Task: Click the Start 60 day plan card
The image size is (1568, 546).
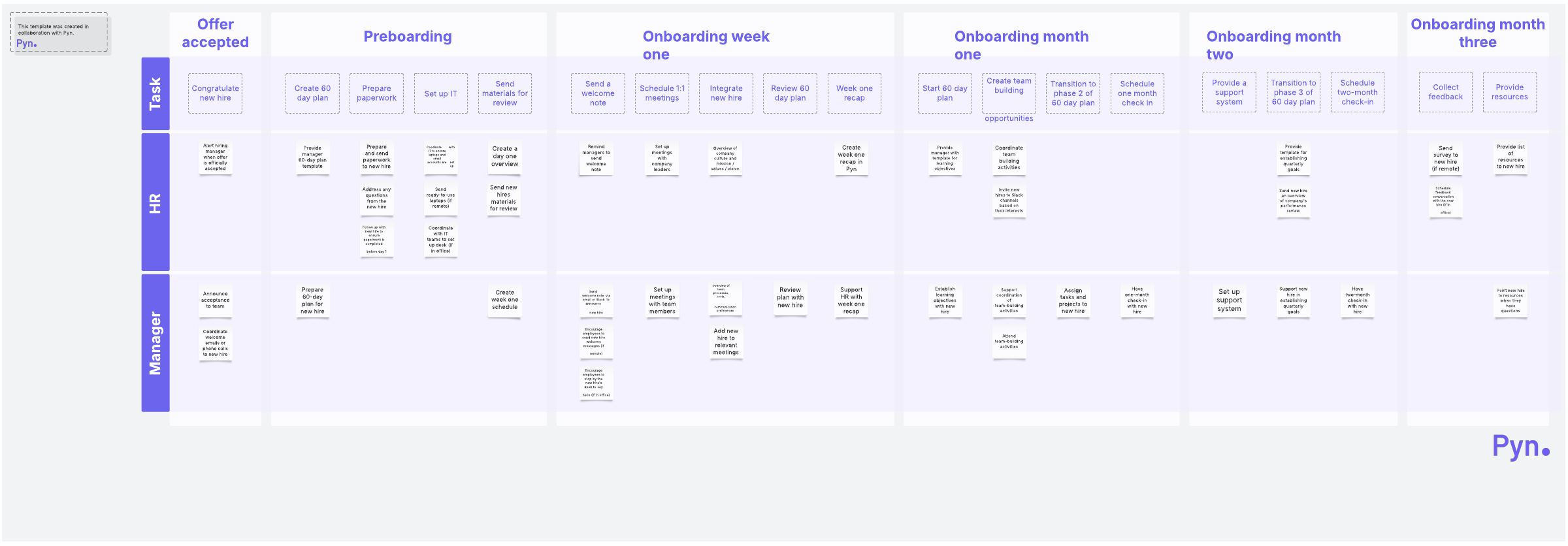Action: 945,93
